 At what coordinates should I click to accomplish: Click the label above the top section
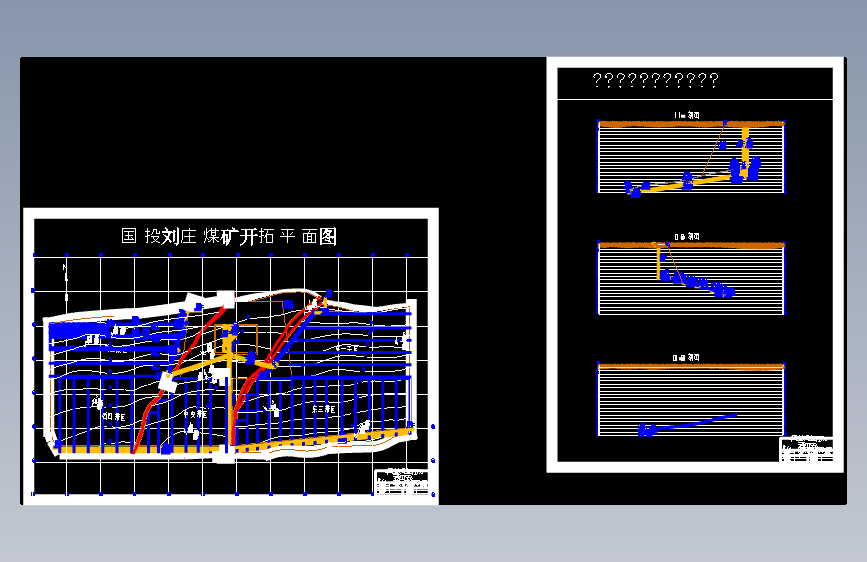(x=686, y=115)
